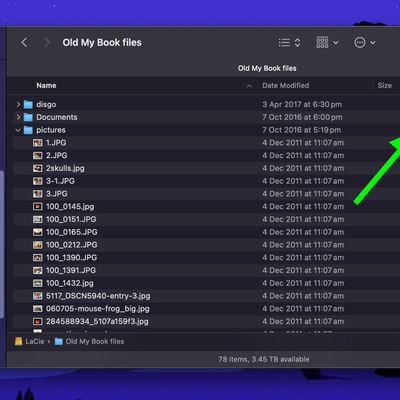Select file name 2.JPG
400x400 pixels.
[56, 155]
